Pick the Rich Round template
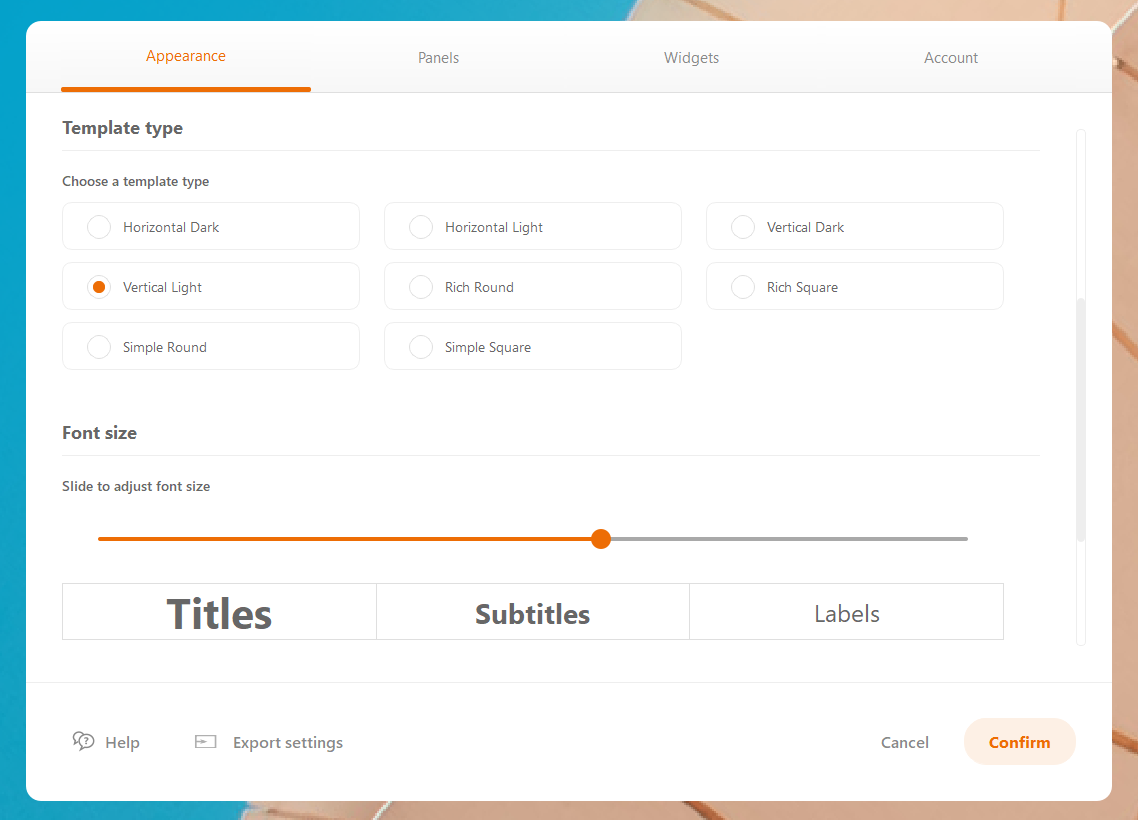Image resolution: width=1138 pixels, height=820 pixels. (421, 287)
